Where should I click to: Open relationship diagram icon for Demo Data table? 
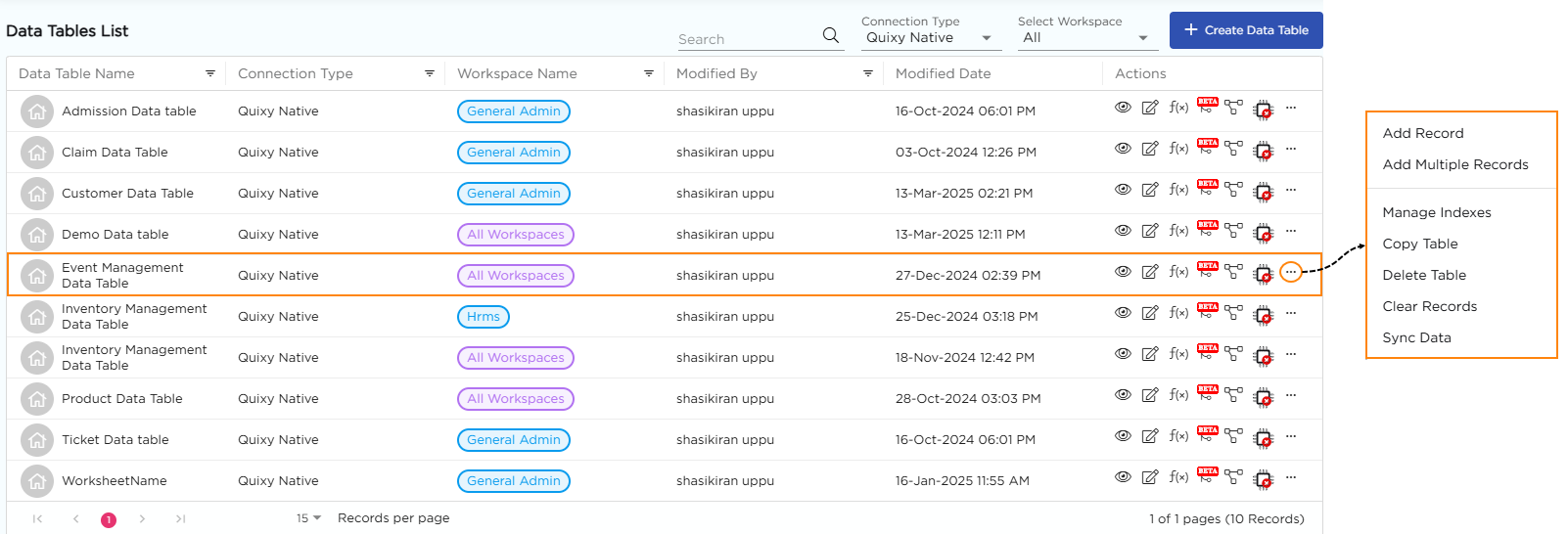(1234, 231)
